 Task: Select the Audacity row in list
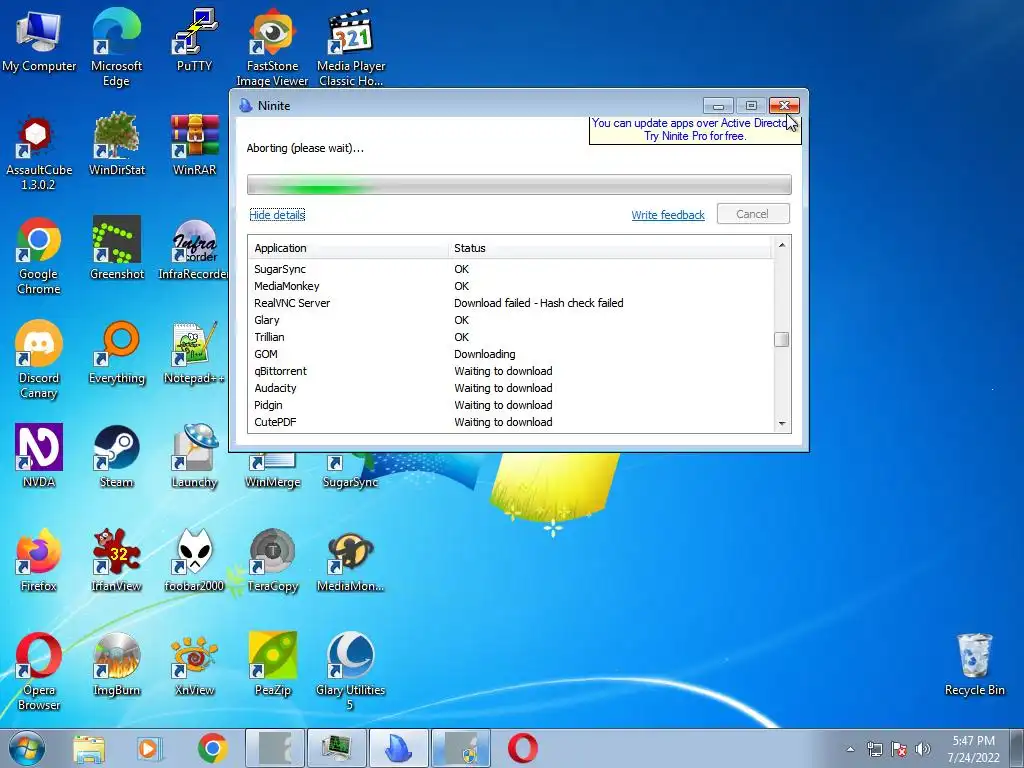[511, 388]
